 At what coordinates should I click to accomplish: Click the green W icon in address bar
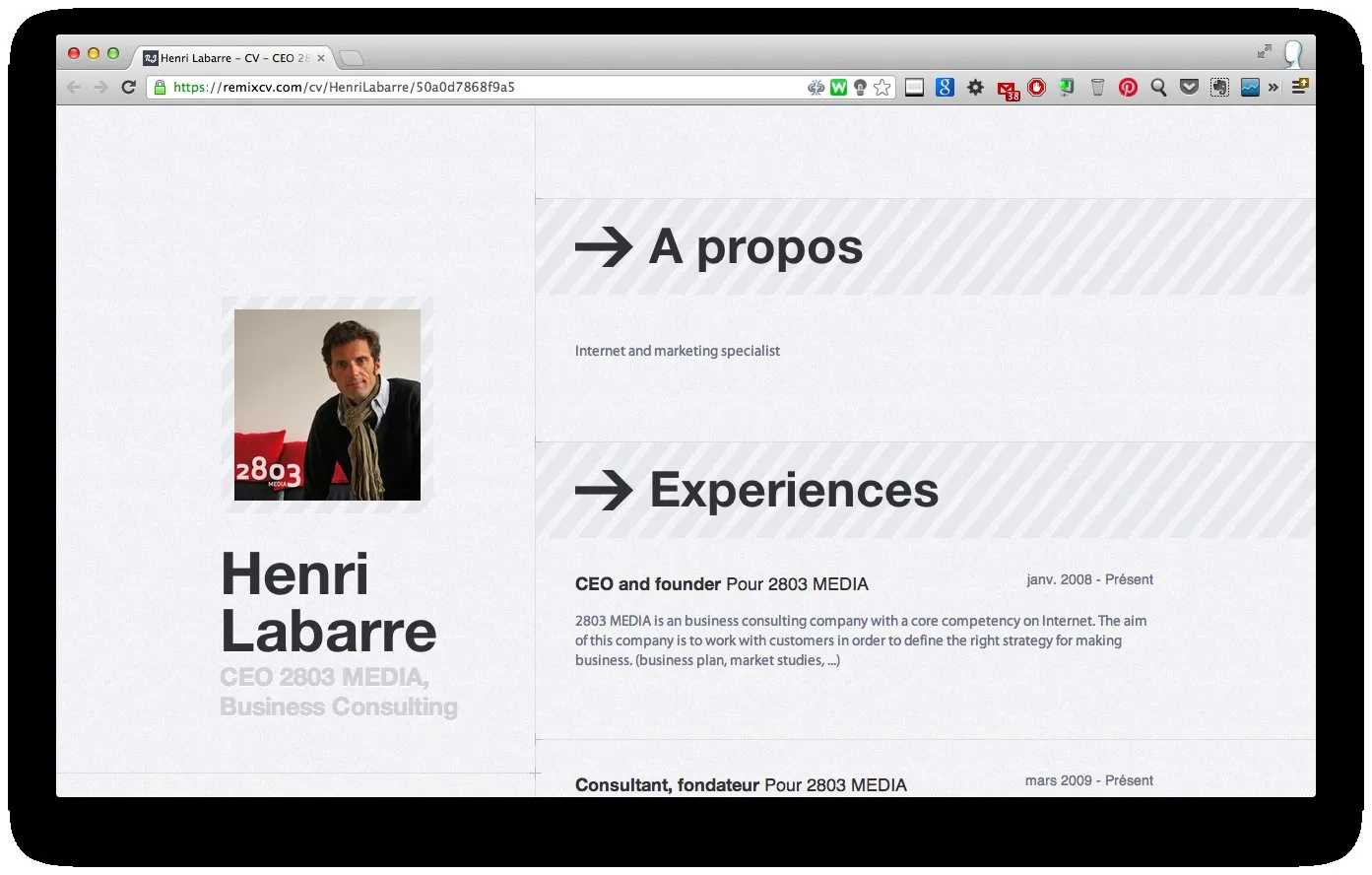point(838,88)
